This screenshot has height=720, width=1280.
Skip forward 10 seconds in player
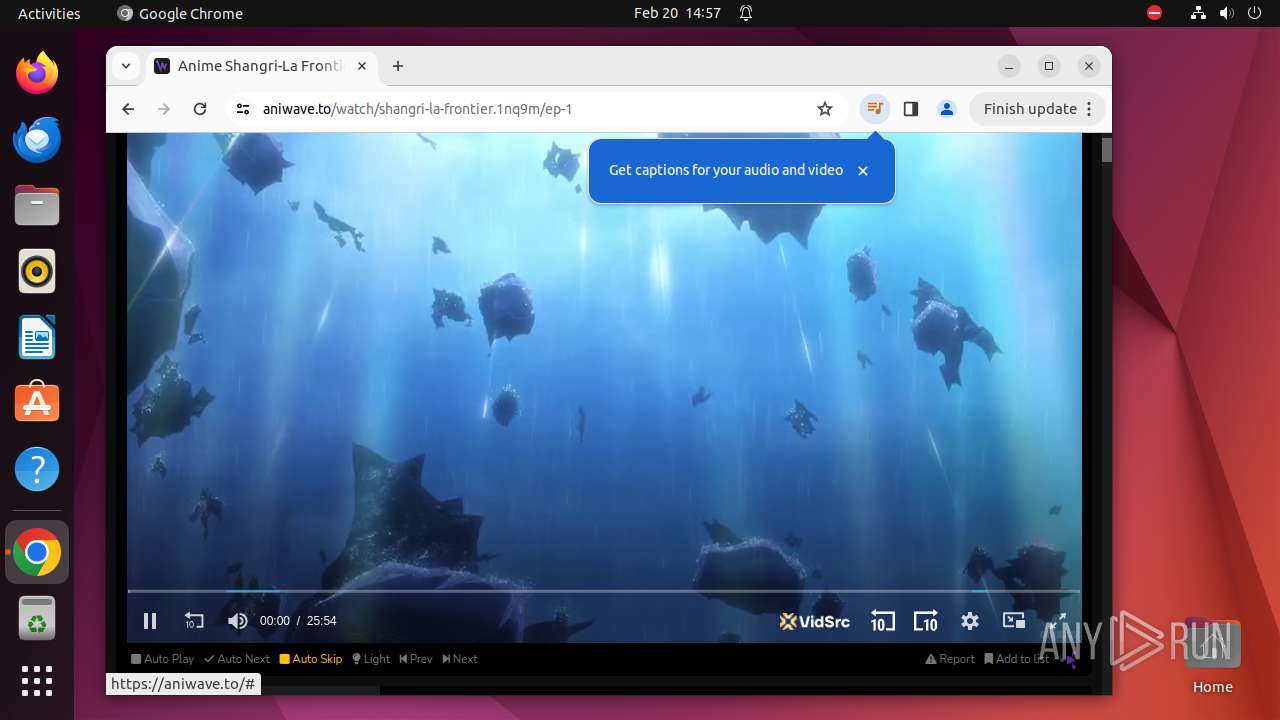coord(926,621)
